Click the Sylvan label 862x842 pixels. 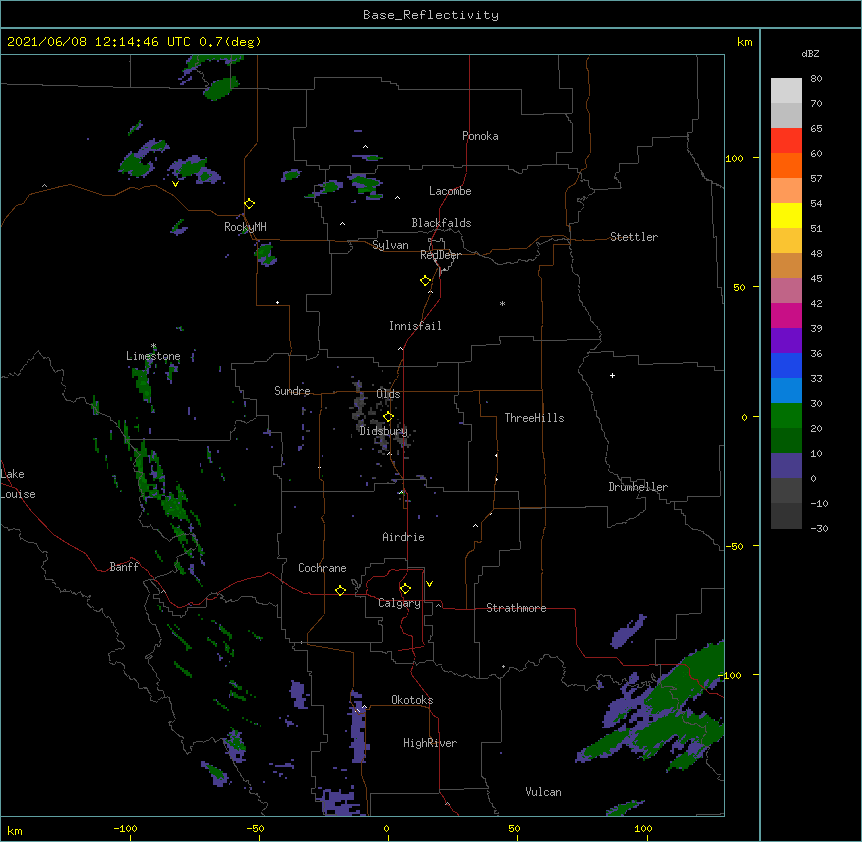(x=390, y=245)
